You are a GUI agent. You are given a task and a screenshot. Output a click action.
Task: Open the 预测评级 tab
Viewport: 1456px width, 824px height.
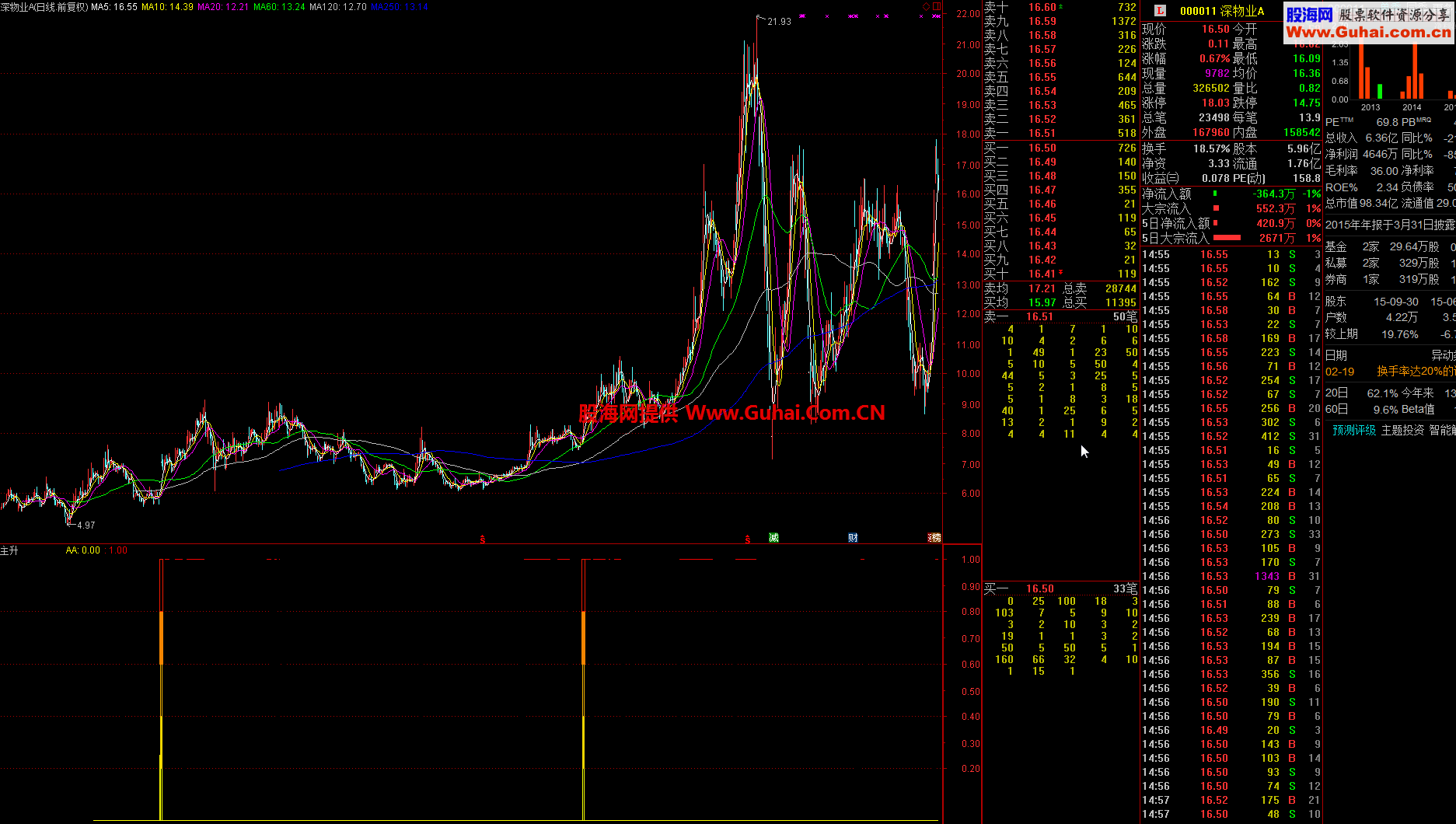tap(1354, 430)
